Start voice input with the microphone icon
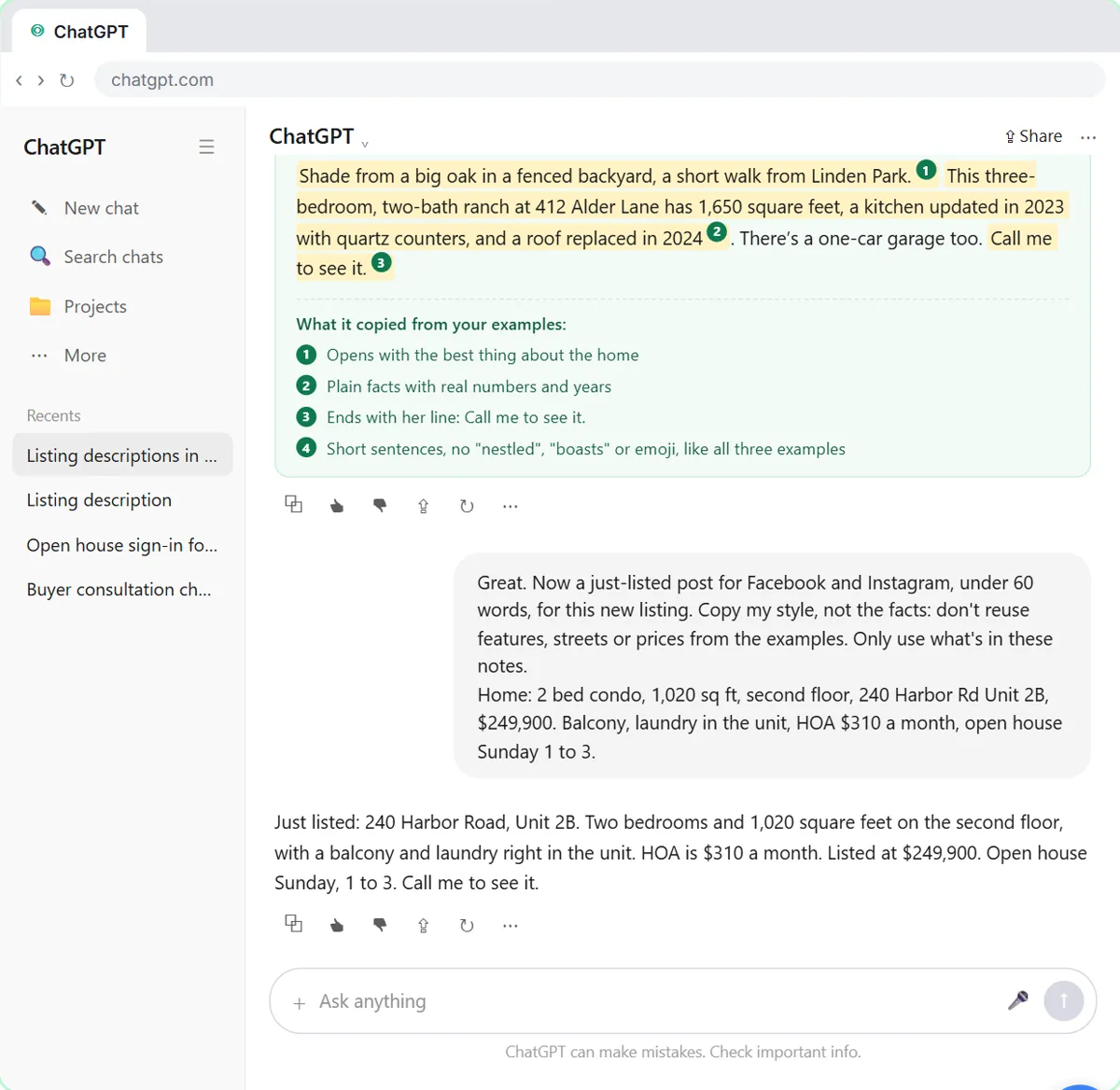 1018,1000
